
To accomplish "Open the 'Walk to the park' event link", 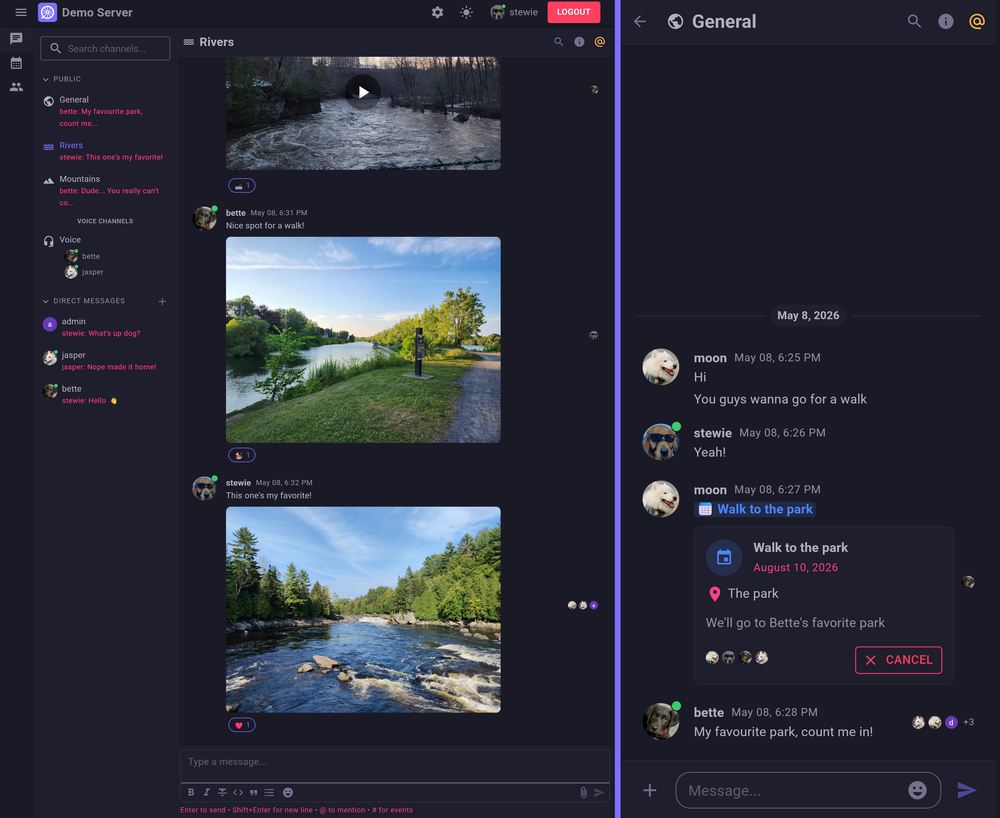I will coord(755,509).
